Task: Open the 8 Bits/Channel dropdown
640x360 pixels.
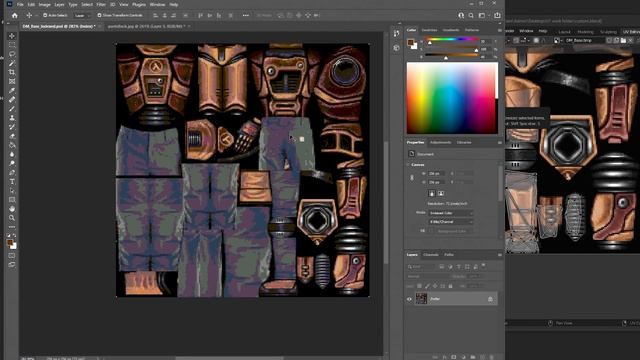Action: [x=451, y=222]
